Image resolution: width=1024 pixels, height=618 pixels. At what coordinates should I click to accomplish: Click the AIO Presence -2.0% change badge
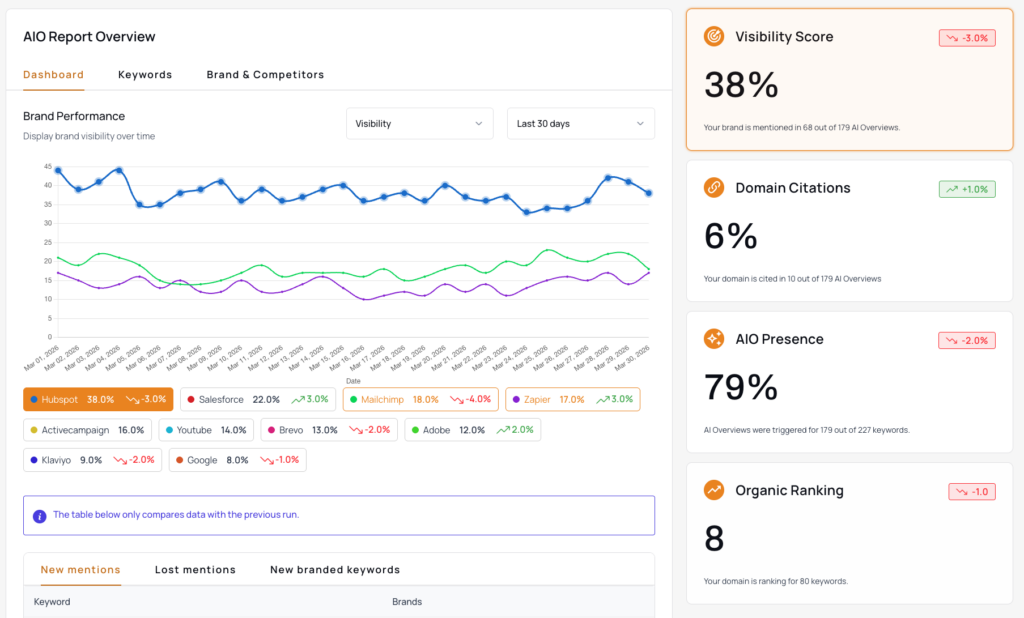click(x=967, y=340)
